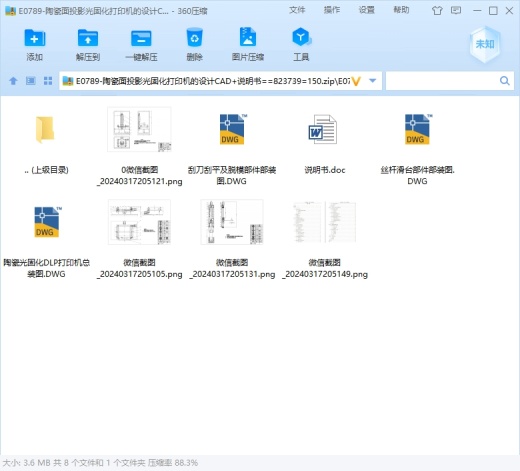The height and width of the screenshot is (471, 520).
Task: Open the 工具 (Tools) icon
Action: tap(301, 37)
